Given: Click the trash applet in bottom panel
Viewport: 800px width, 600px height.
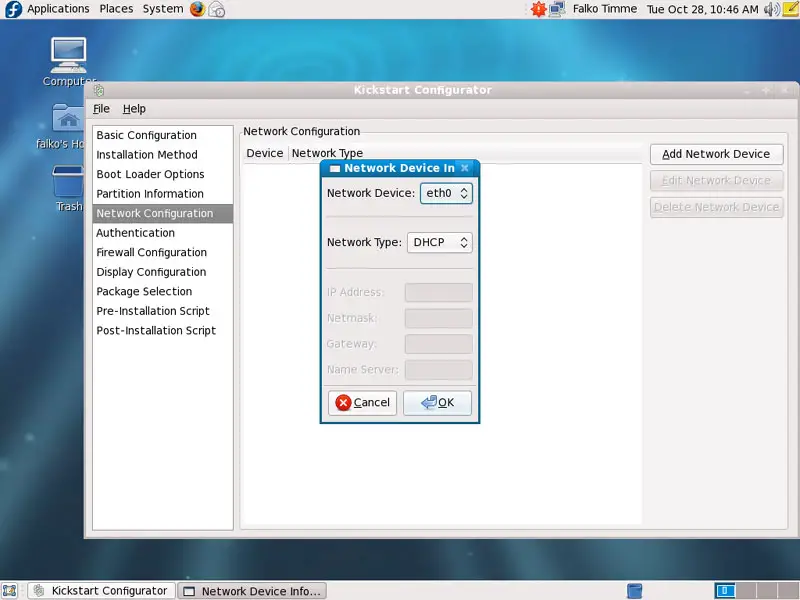Looking at the screenshot, I should pyautogui.click(x=634, y=591).
